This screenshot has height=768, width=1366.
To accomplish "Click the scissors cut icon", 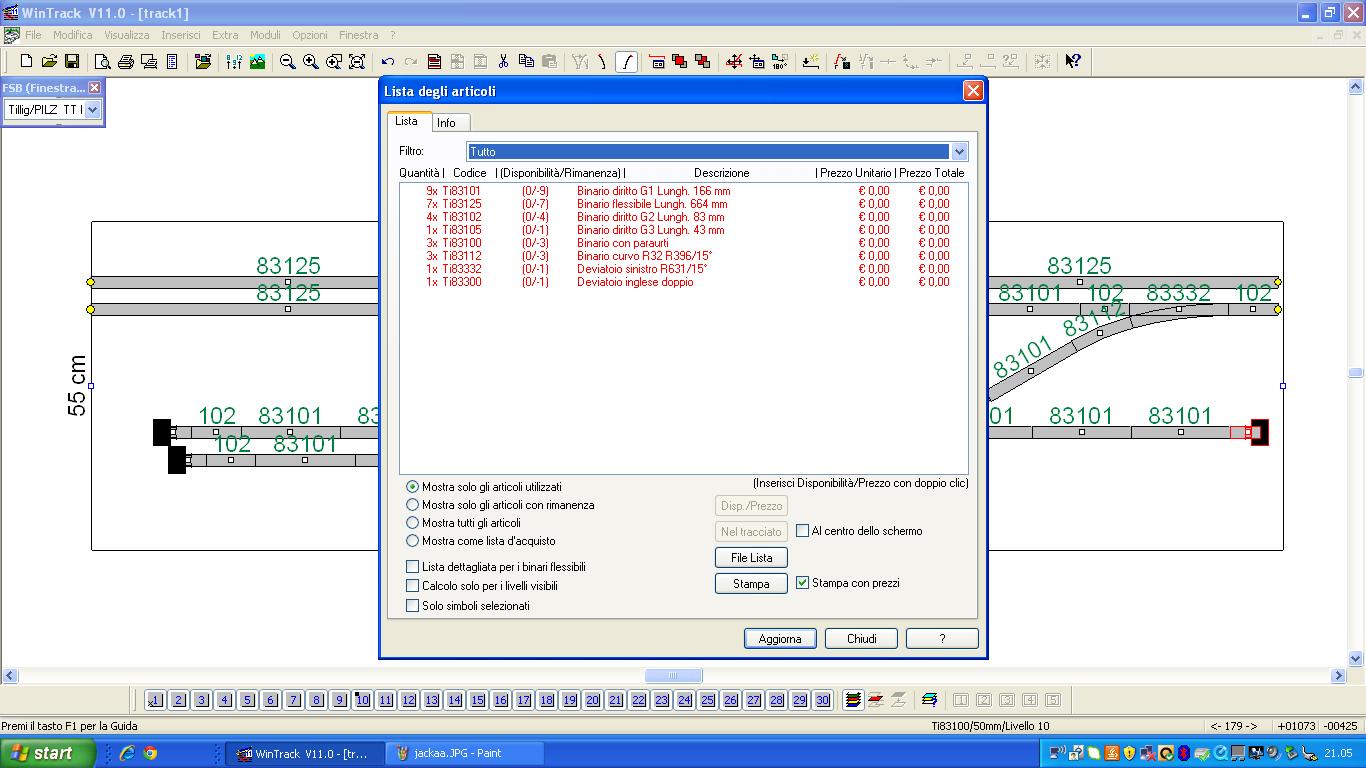I will pyautogui.click(x=503, y=61).
